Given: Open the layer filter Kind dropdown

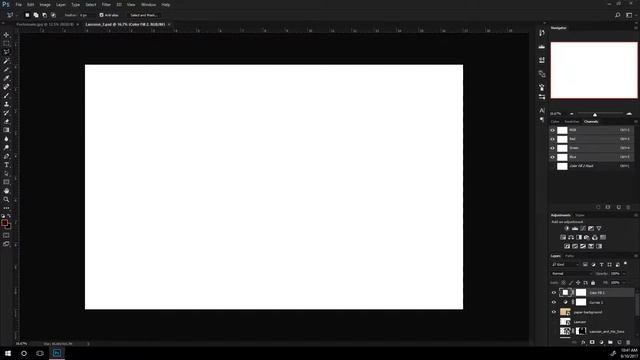Looking at the screenshot, I should 565,264.
